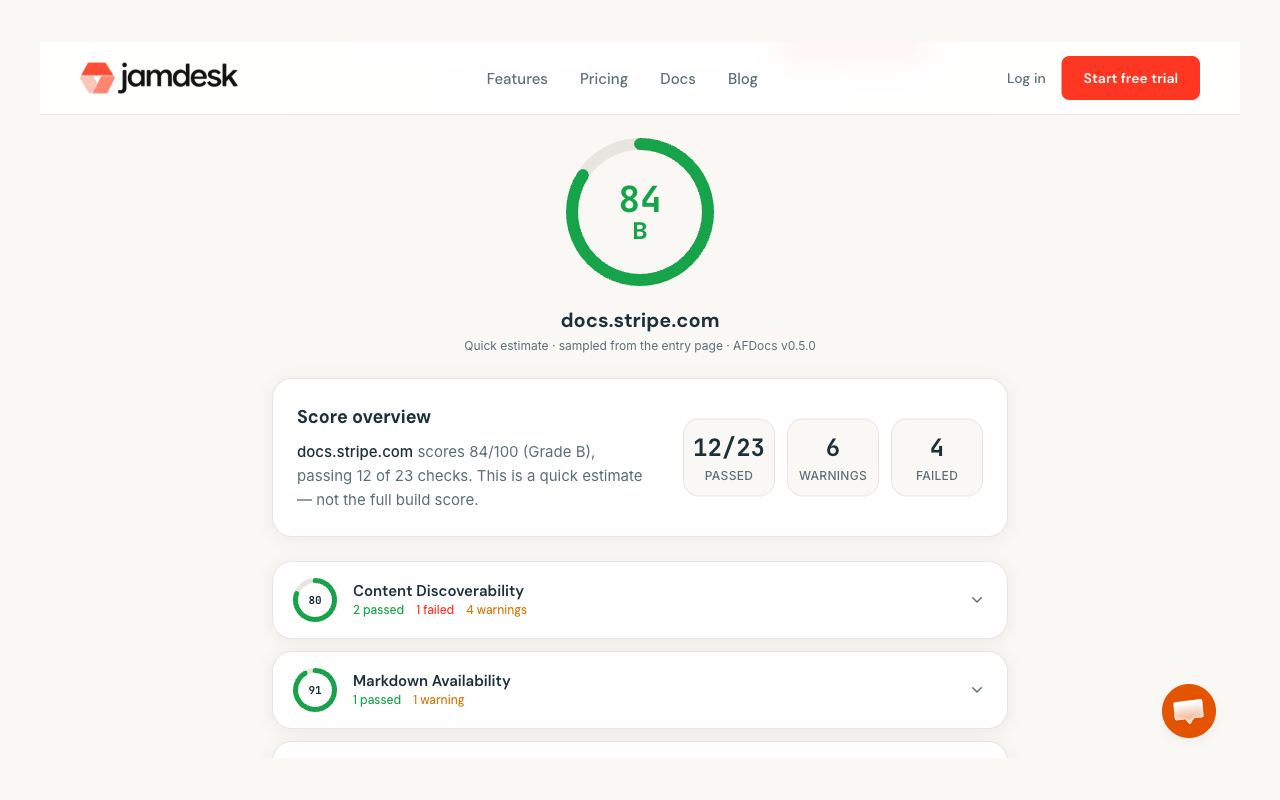This screenshot has width=1280, height=800.
Task: Click the 6 Warnings stat card
Action: (x=833, y=457)
